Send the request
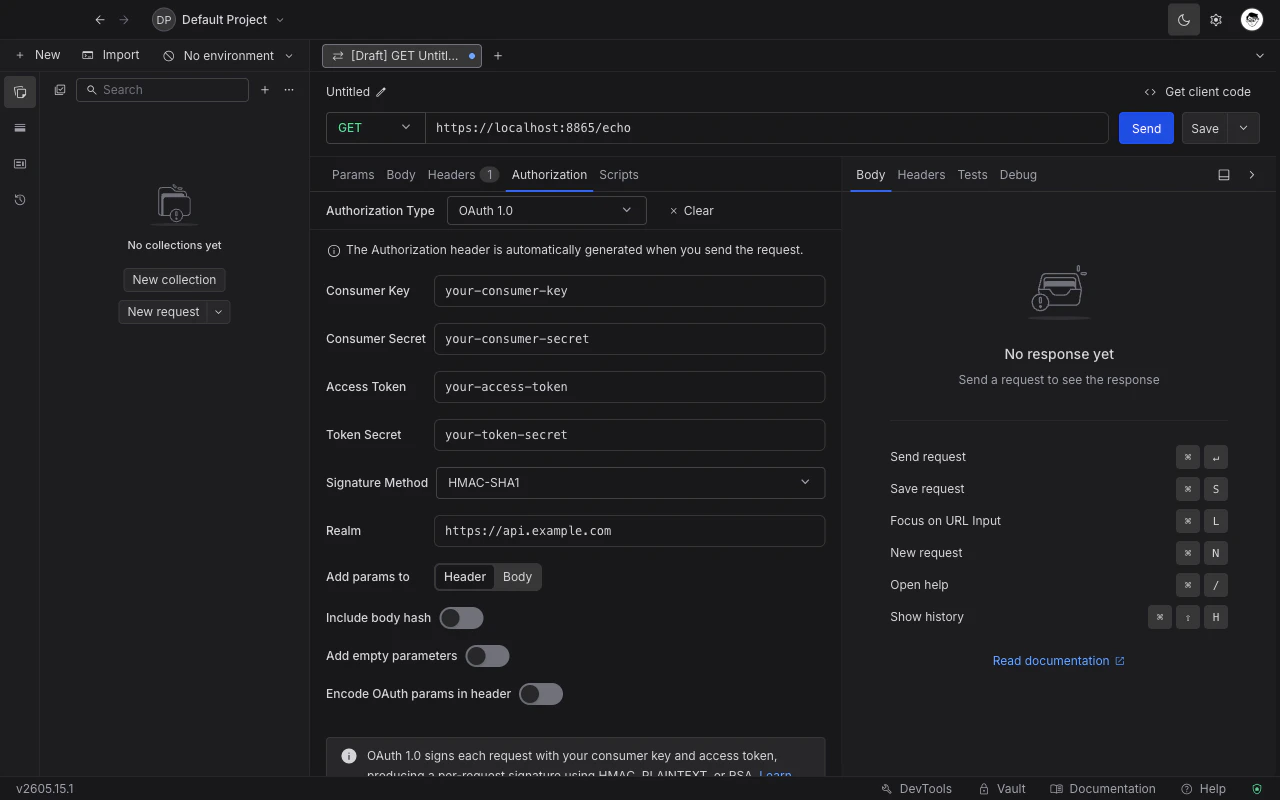1280x800 pixels. [1146, 128]
